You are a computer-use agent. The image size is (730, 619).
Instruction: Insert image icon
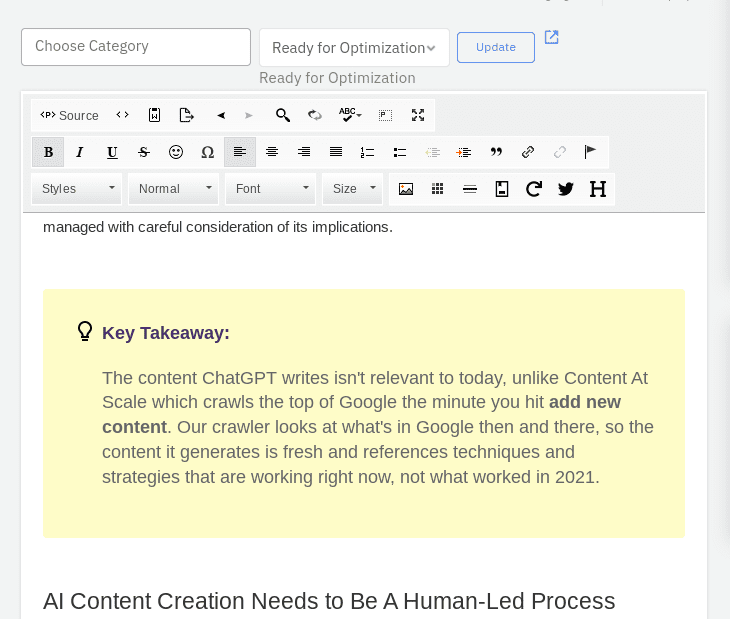(406, 189)
